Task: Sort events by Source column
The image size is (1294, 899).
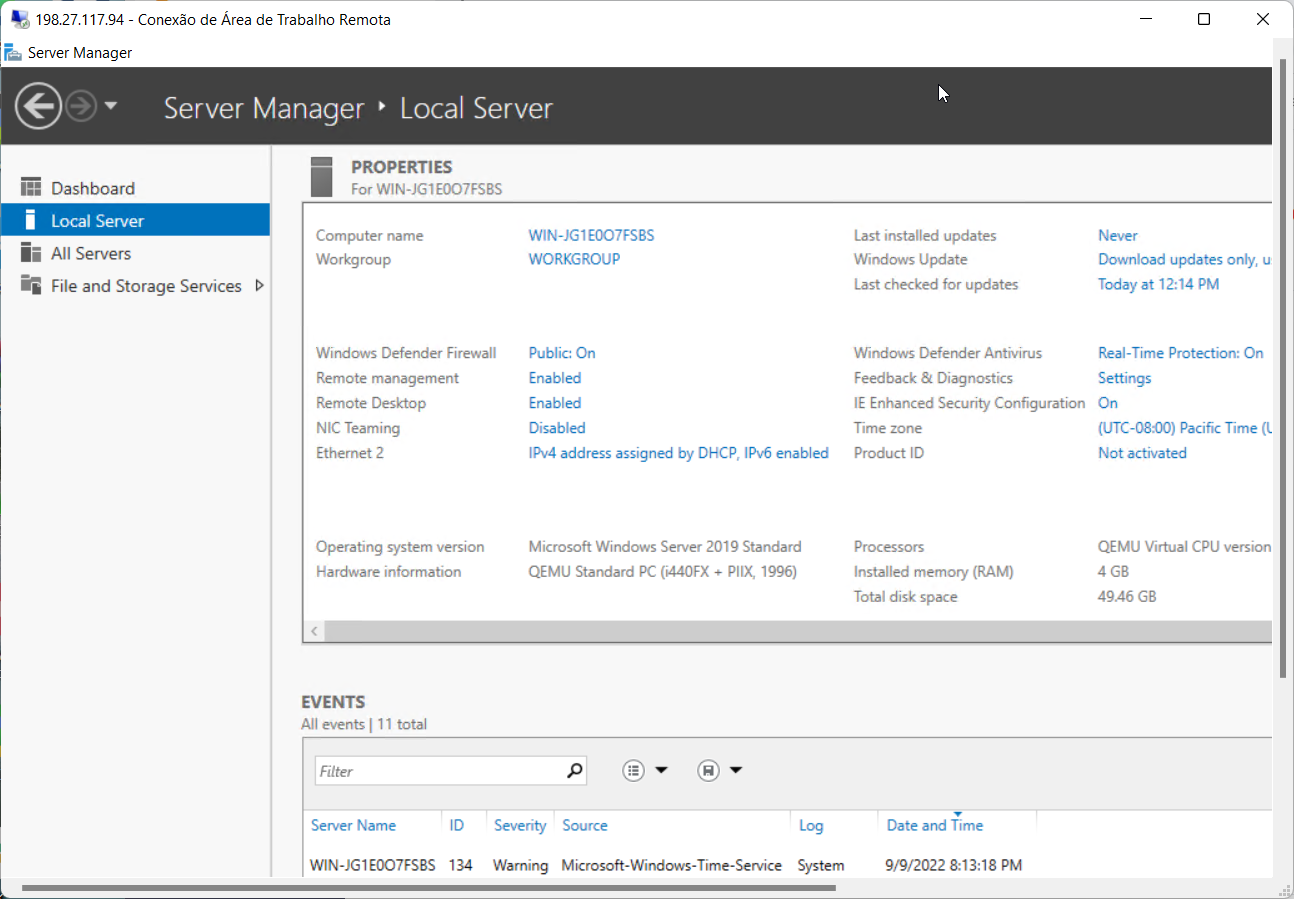Action: pos(585,825)
